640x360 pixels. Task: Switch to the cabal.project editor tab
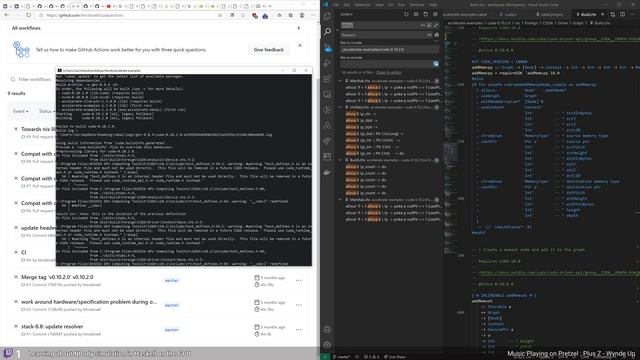pos(550,14)
